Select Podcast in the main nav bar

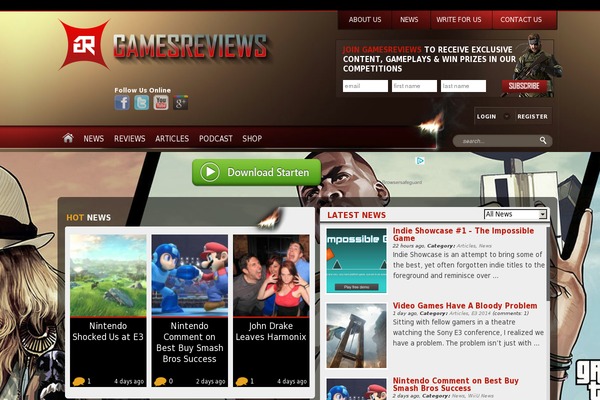tap(215, 139)
